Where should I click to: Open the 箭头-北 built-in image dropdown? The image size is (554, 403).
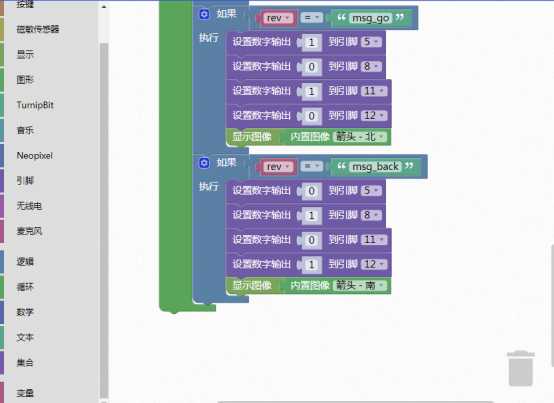[x=360, y=136]
